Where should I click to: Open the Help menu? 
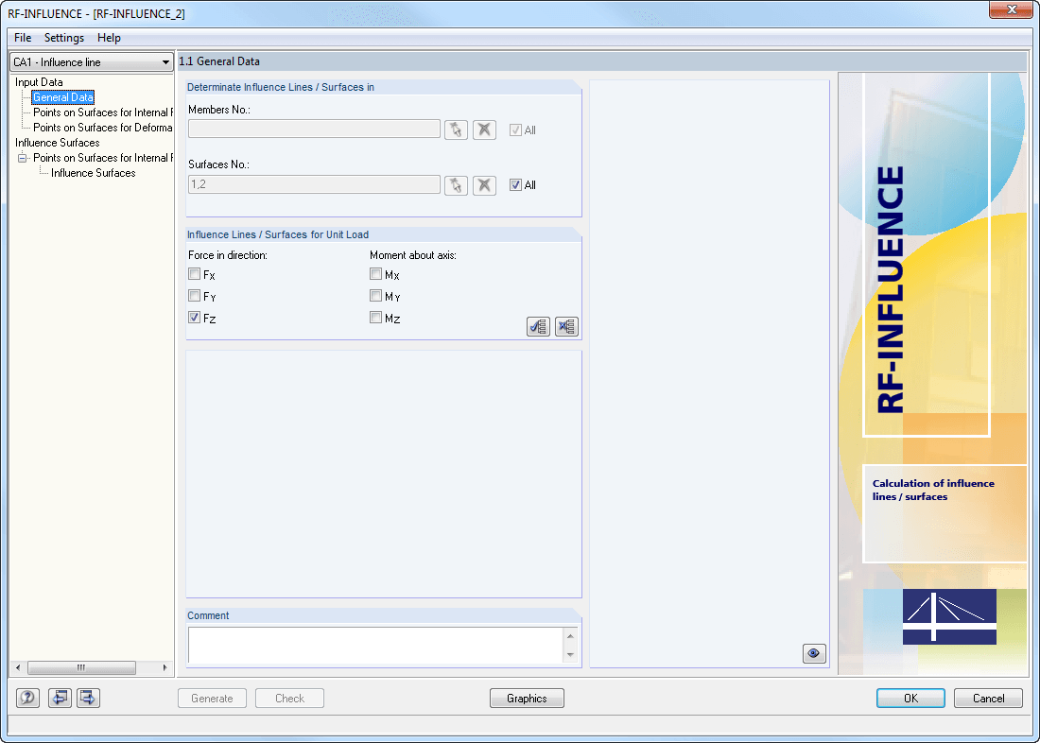(x=109, y=38)
